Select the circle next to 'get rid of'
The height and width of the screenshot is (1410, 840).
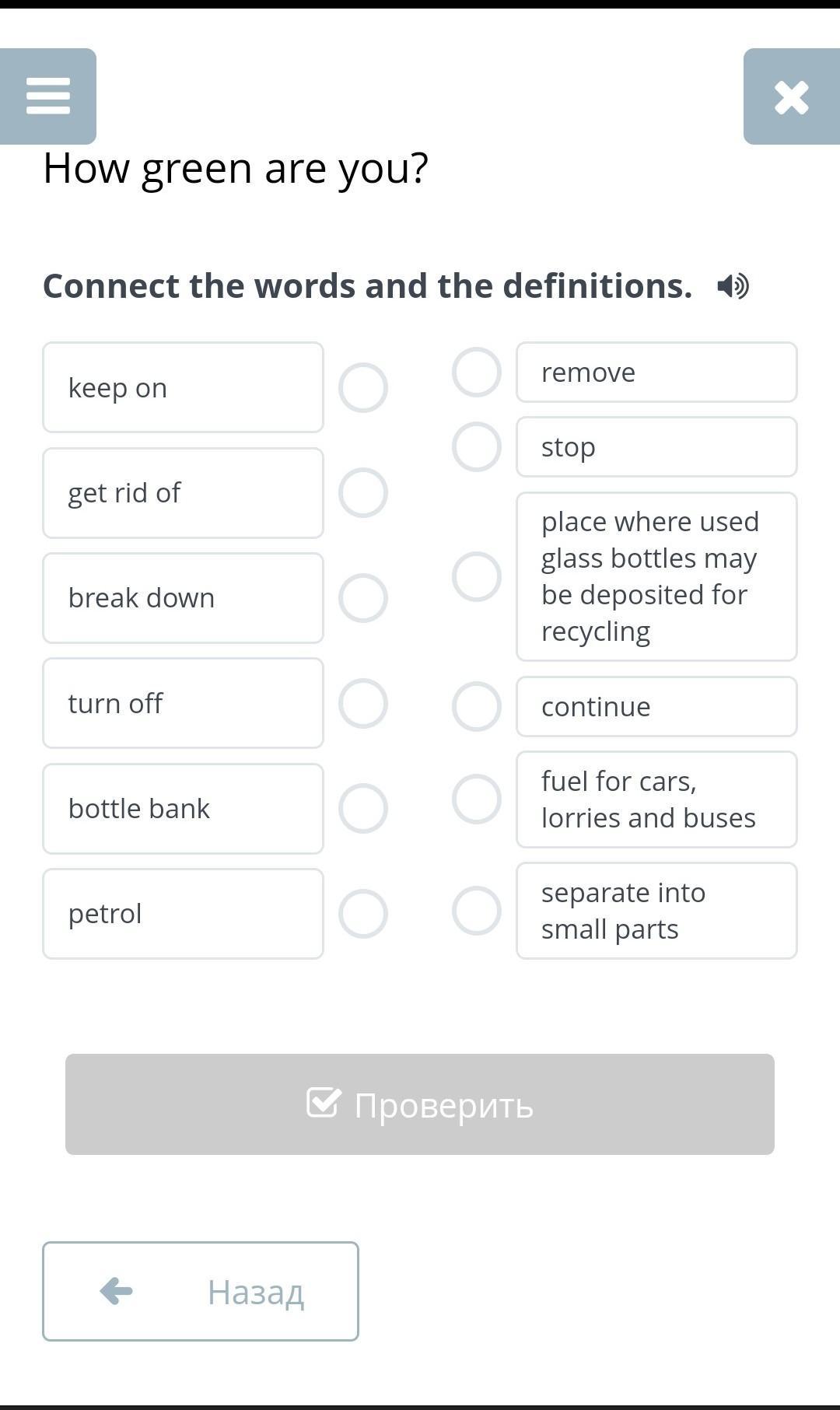[363, 493]
